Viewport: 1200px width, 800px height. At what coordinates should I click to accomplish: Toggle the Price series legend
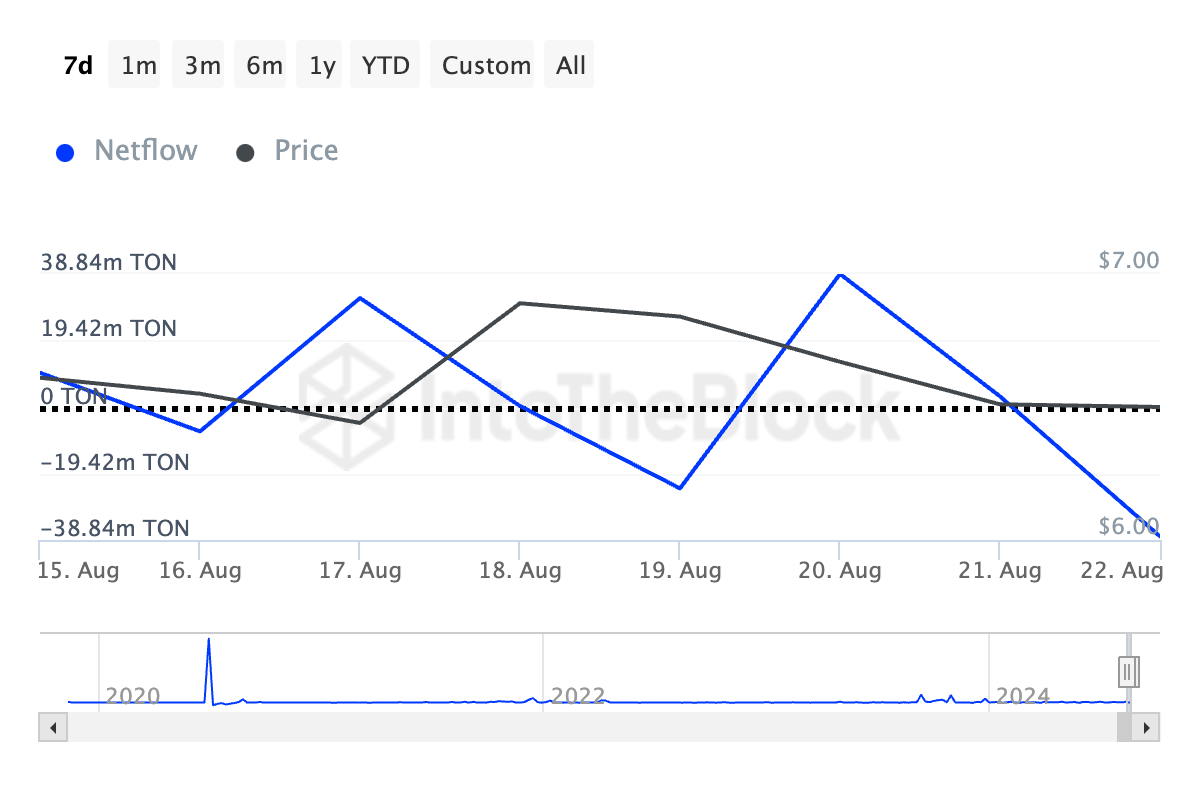[x=306, y=151]
